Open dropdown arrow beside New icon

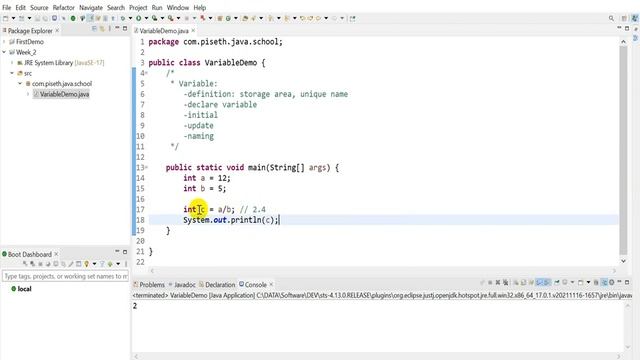(x=13, y=18)
